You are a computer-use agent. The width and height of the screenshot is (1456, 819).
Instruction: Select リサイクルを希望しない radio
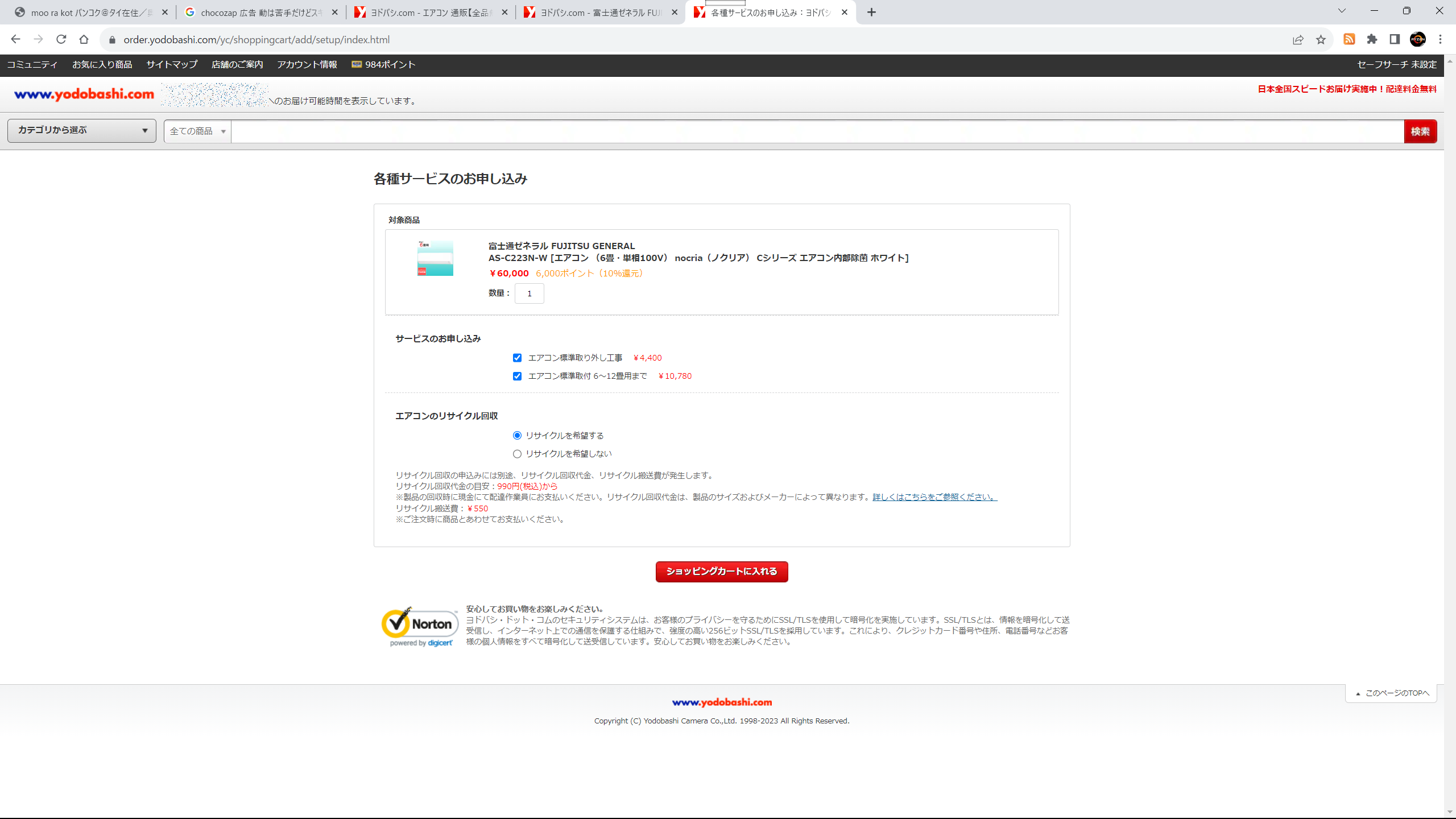point(517,454)
